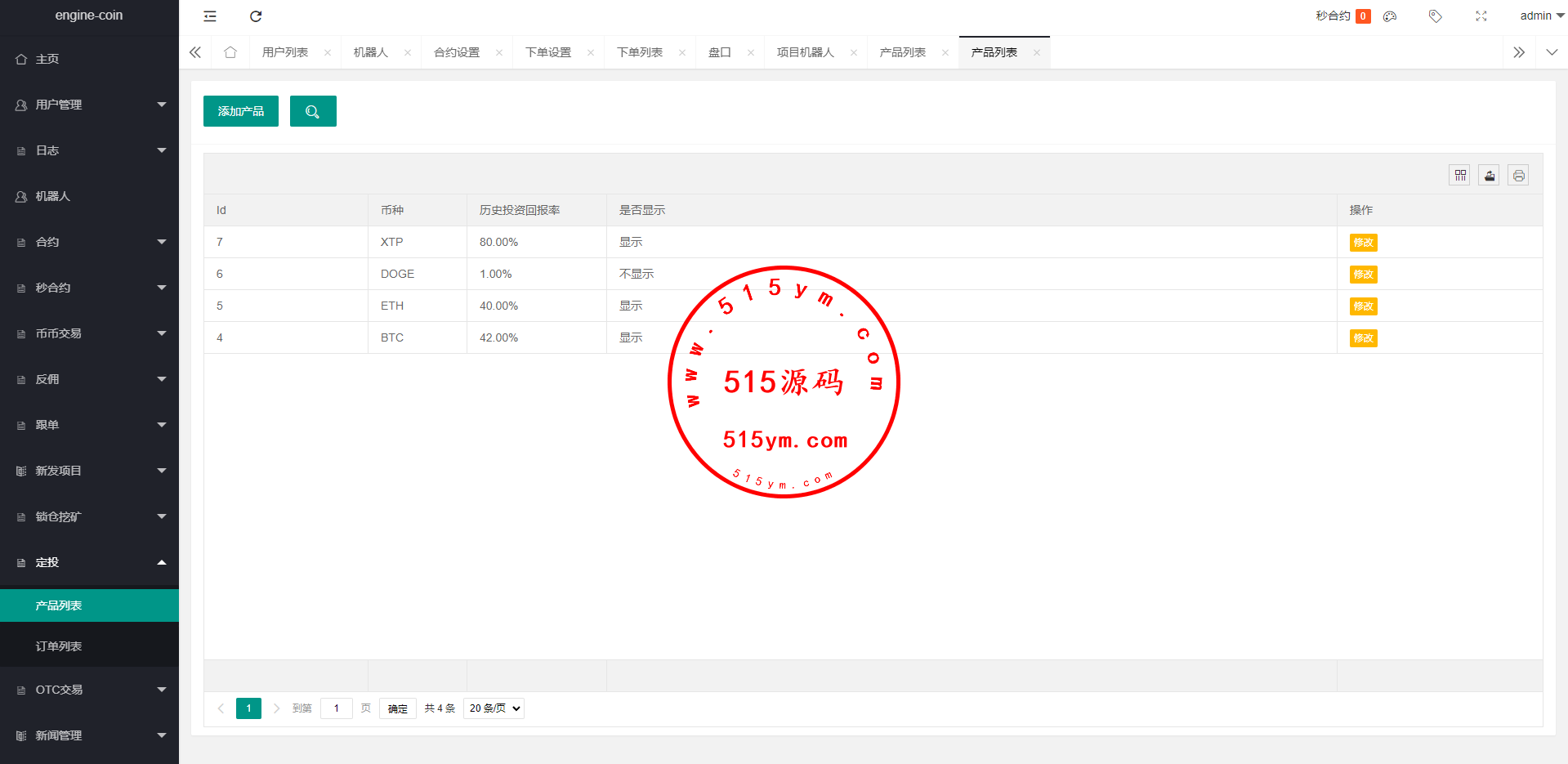The image size is (1568, 764).
Task: Click the search magnifier button
Action: point(313,111)
